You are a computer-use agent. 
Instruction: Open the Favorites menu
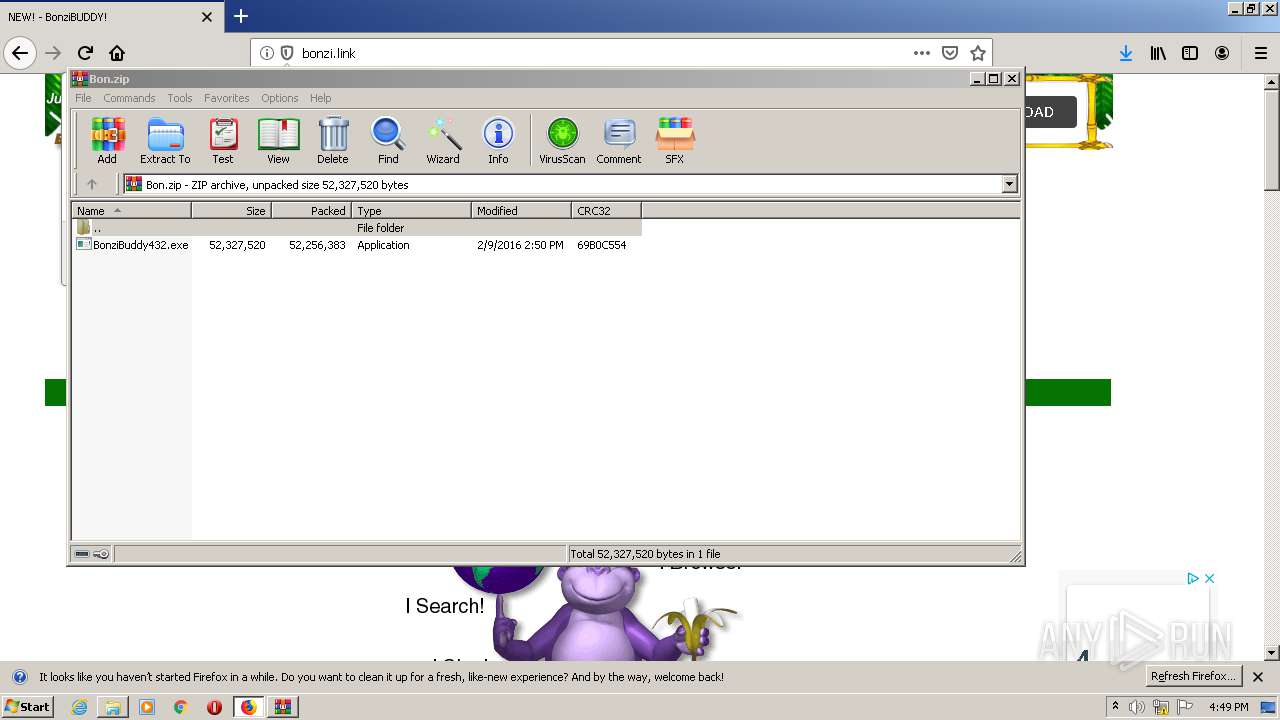click(x=227, y=98)
